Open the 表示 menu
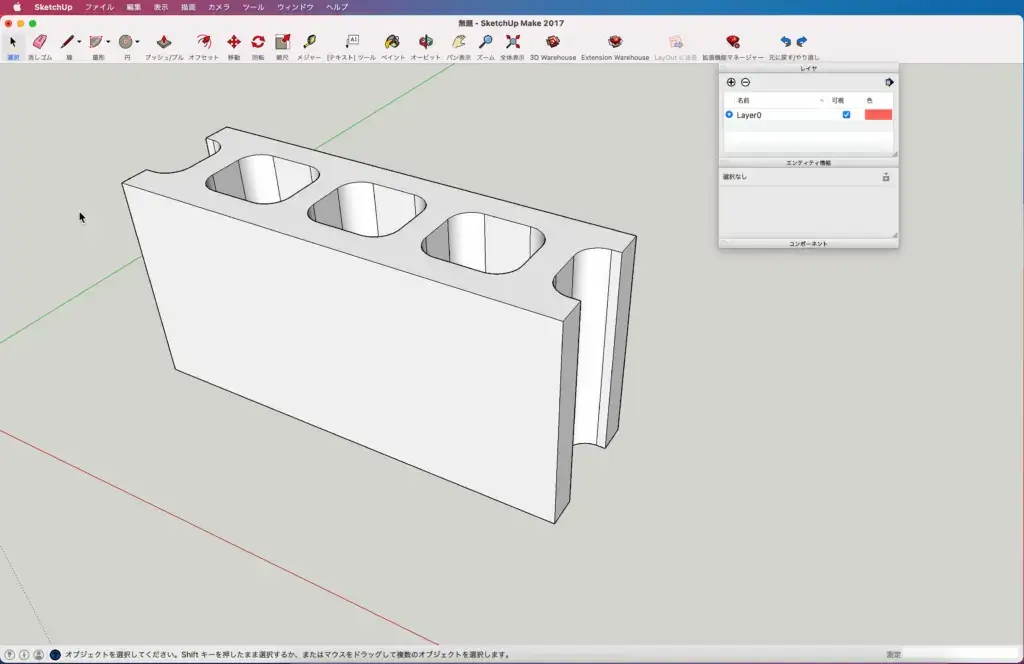 (161, 7)
